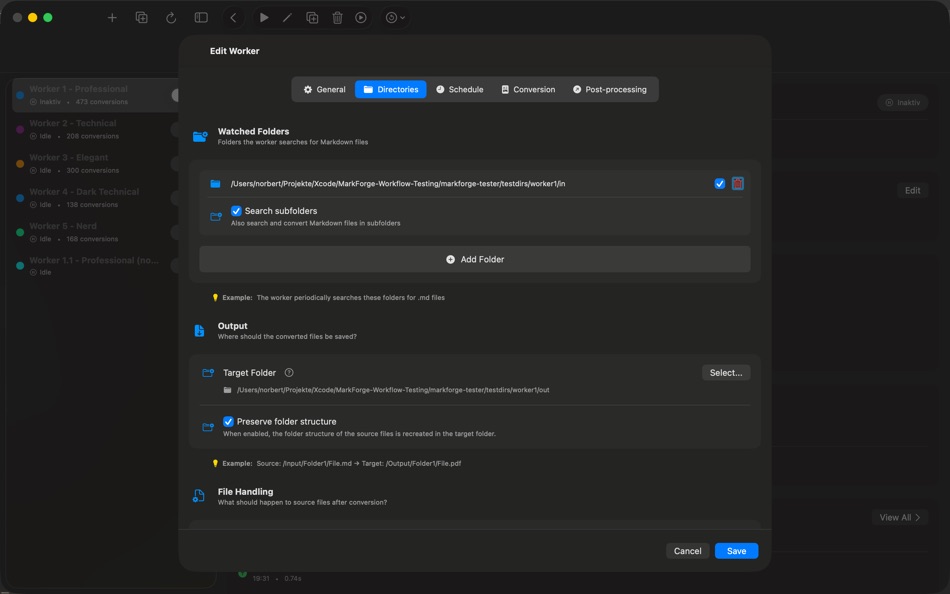Select the Play worker icon in the toolbar
This screenshot has width=950, height=594.
263,17
